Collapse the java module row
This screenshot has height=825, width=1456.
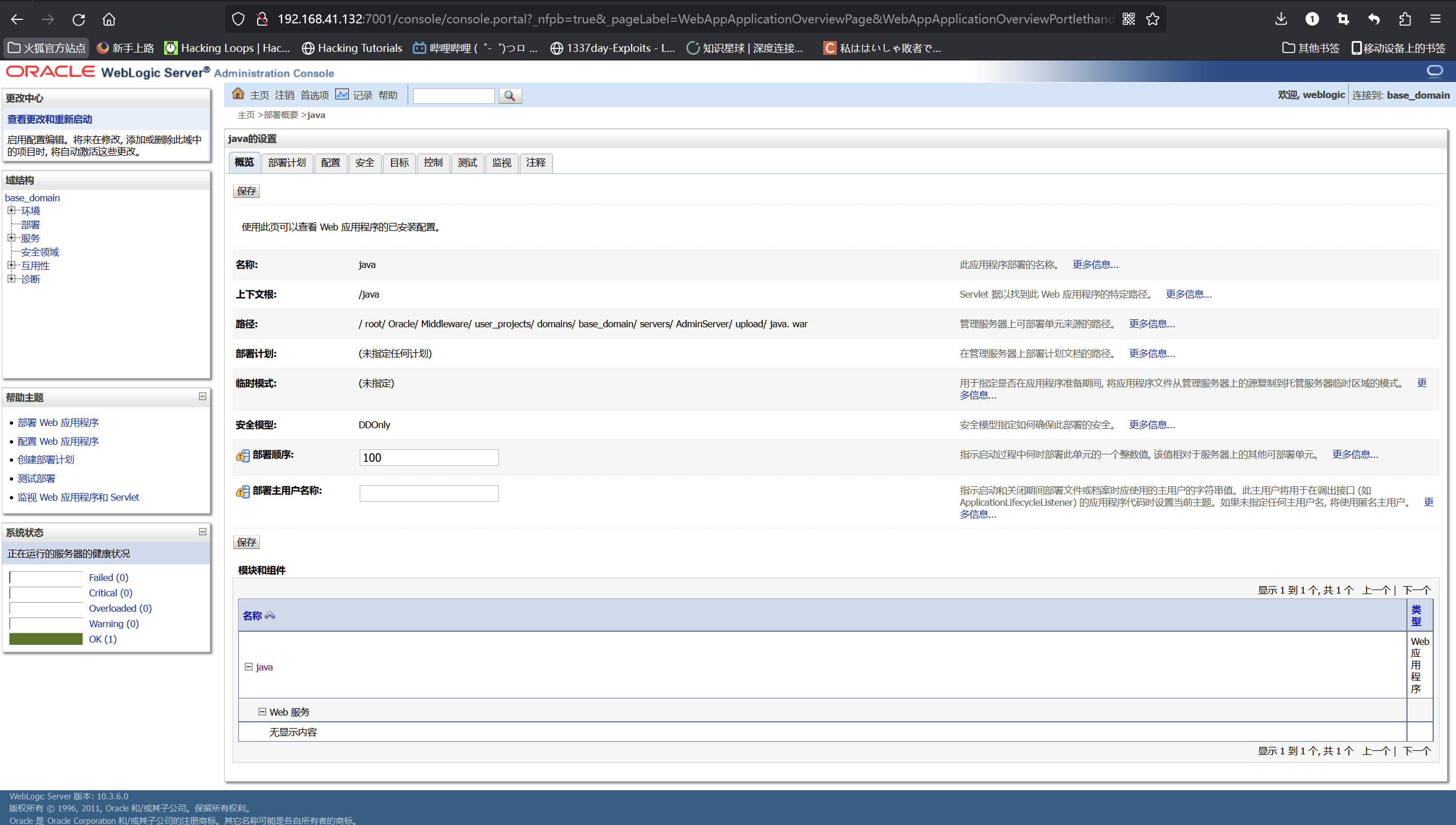[249, 666]
